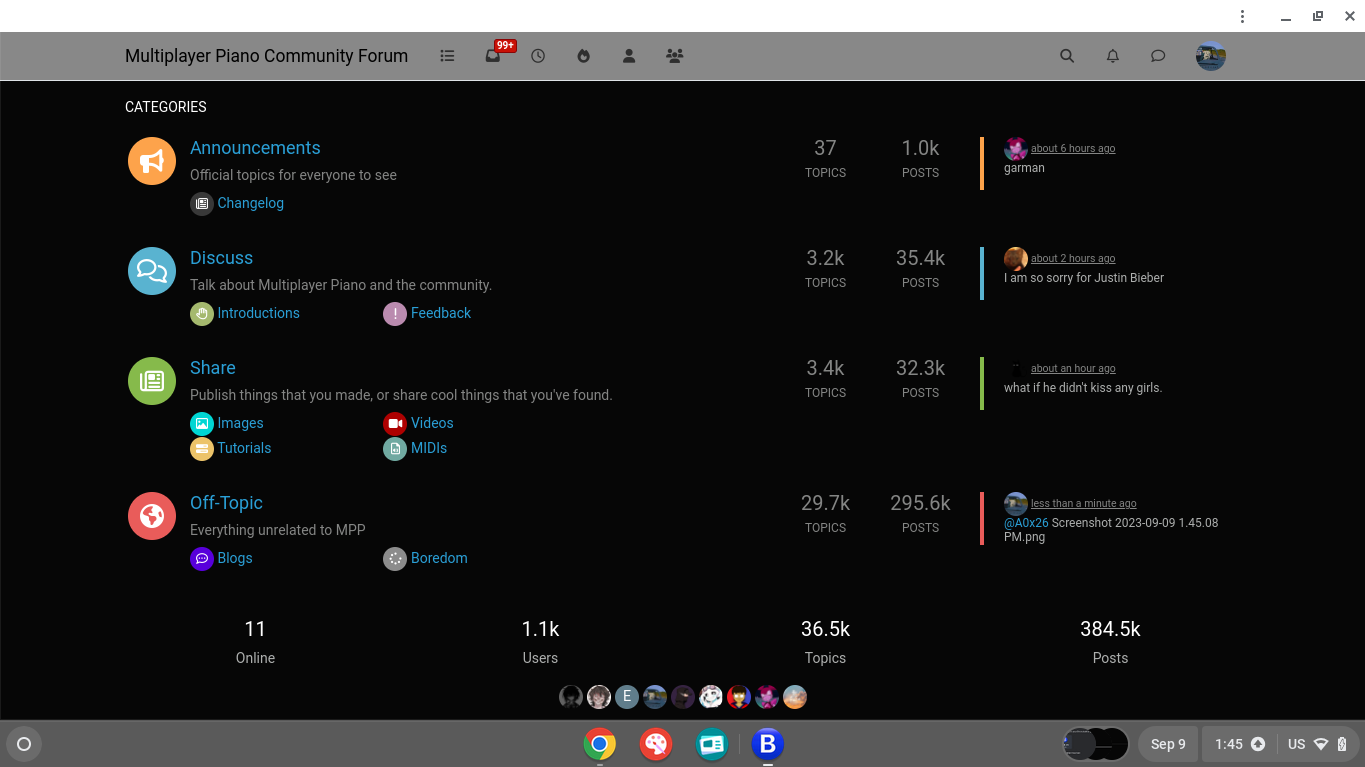
Task: Open the Changelog subcategory link
Action: tap(251, 203)
